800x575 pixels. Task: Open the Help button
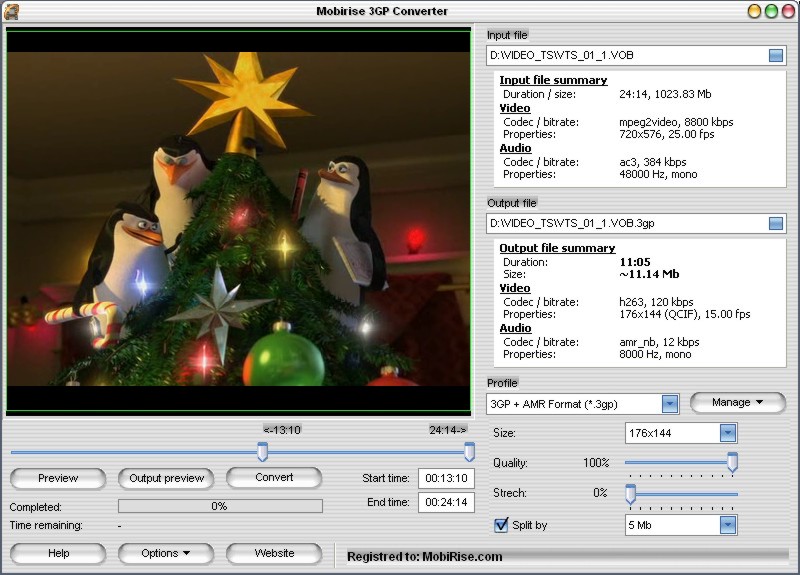coord(58,554)
